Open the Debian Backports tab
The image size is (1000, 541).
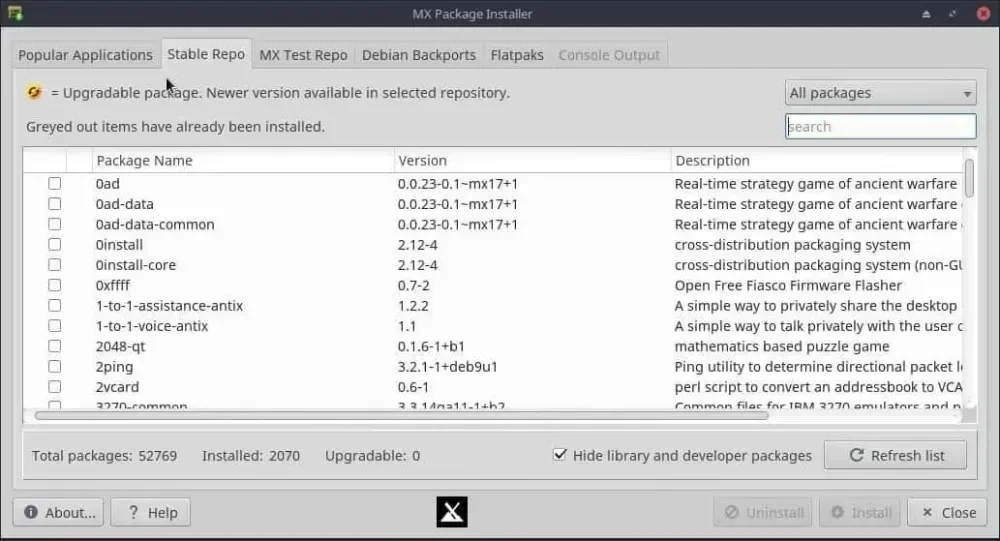(x=419, y=55)
